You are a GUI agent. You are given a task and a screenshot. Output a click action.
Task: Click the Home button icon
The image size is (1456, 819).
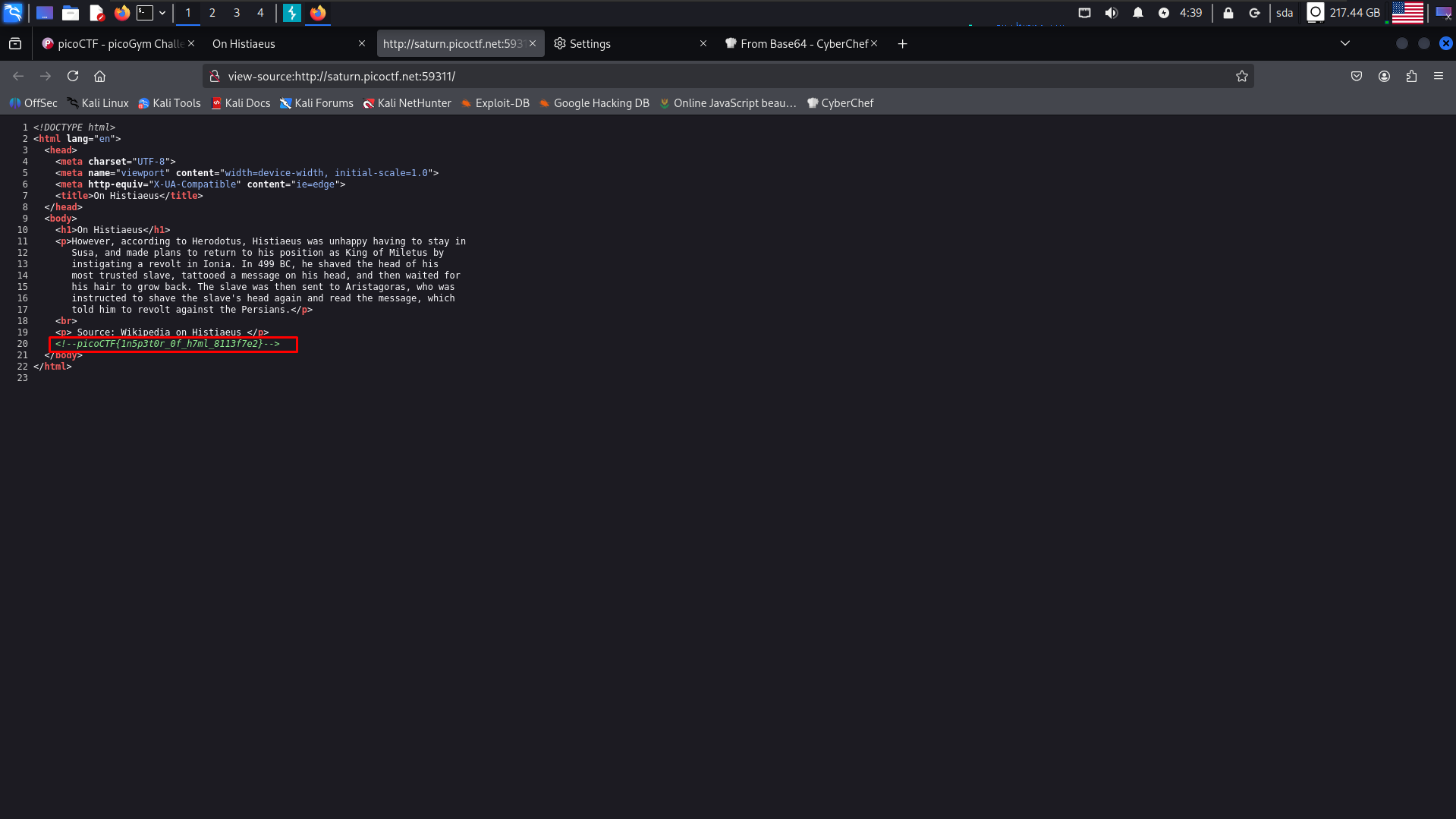pyautogui.click(x=99, y=76)
